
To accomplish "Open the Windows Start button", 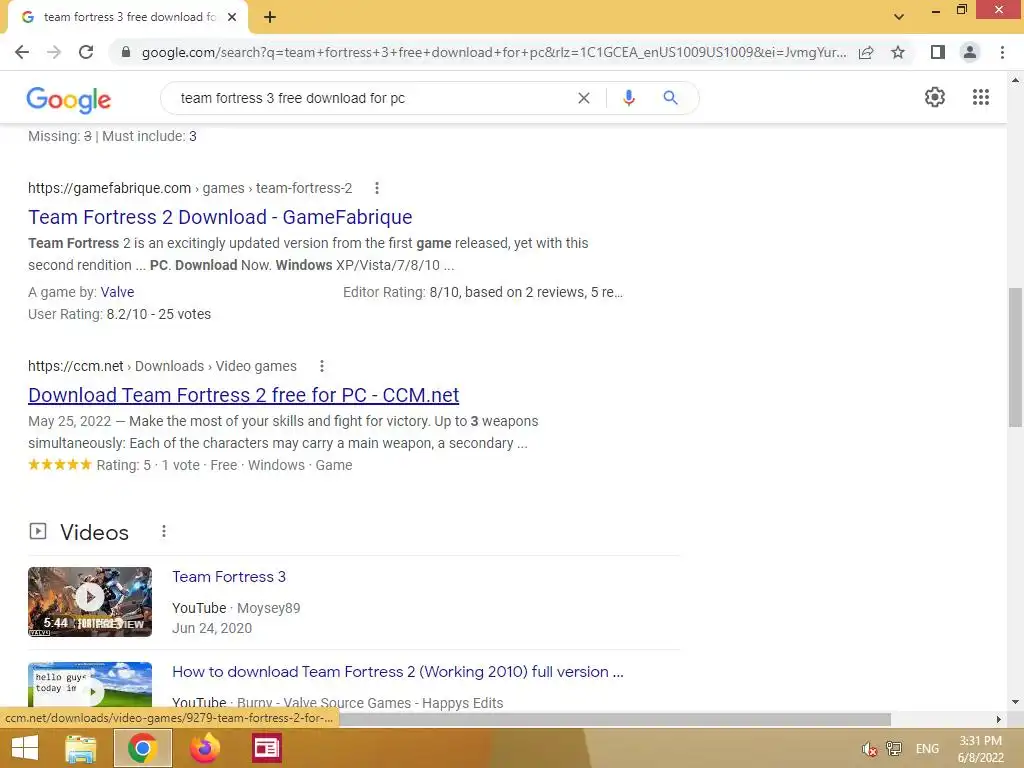I will coord(25,748).
